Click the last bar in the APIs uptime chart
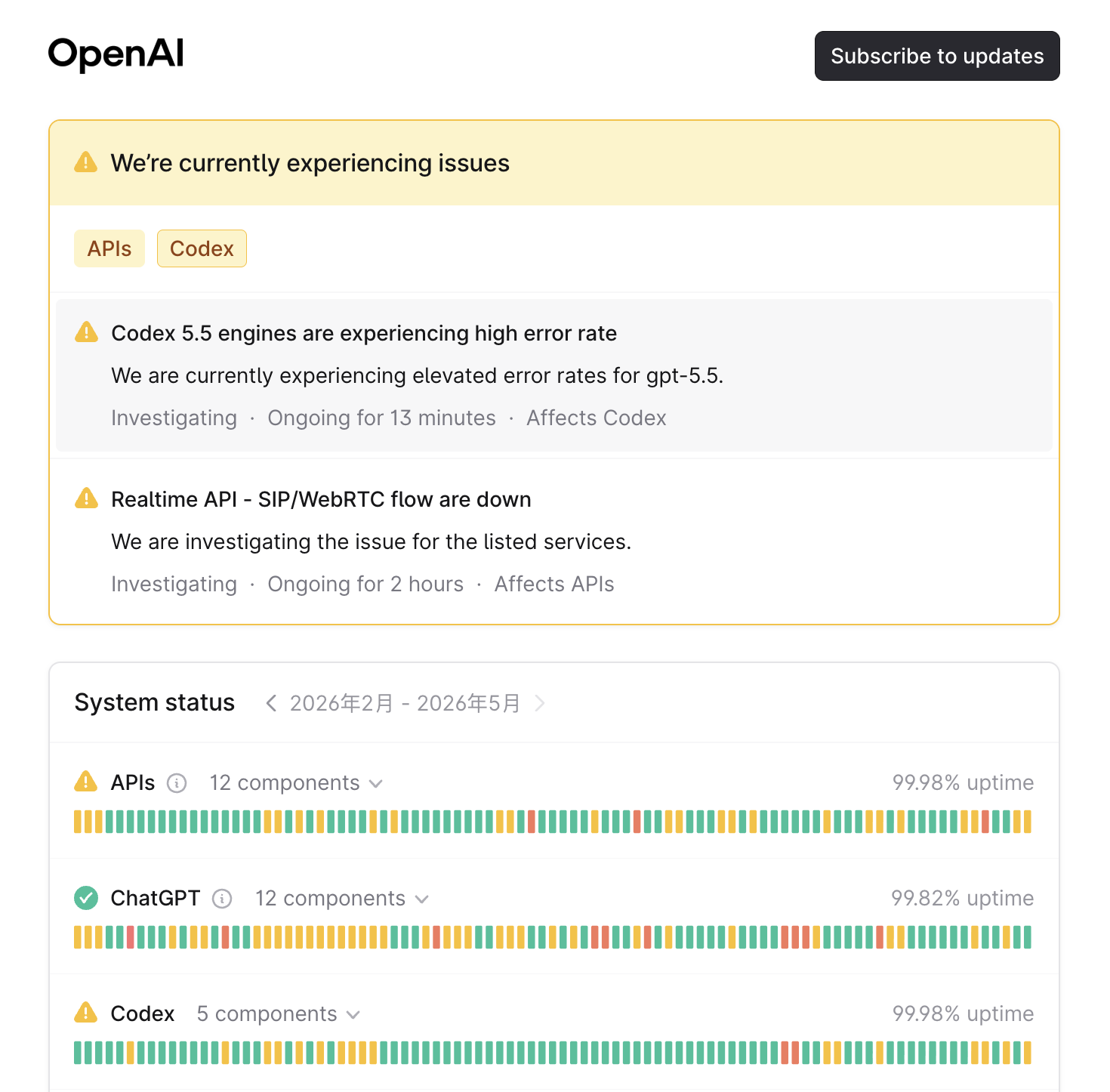 pos(1027,822)
